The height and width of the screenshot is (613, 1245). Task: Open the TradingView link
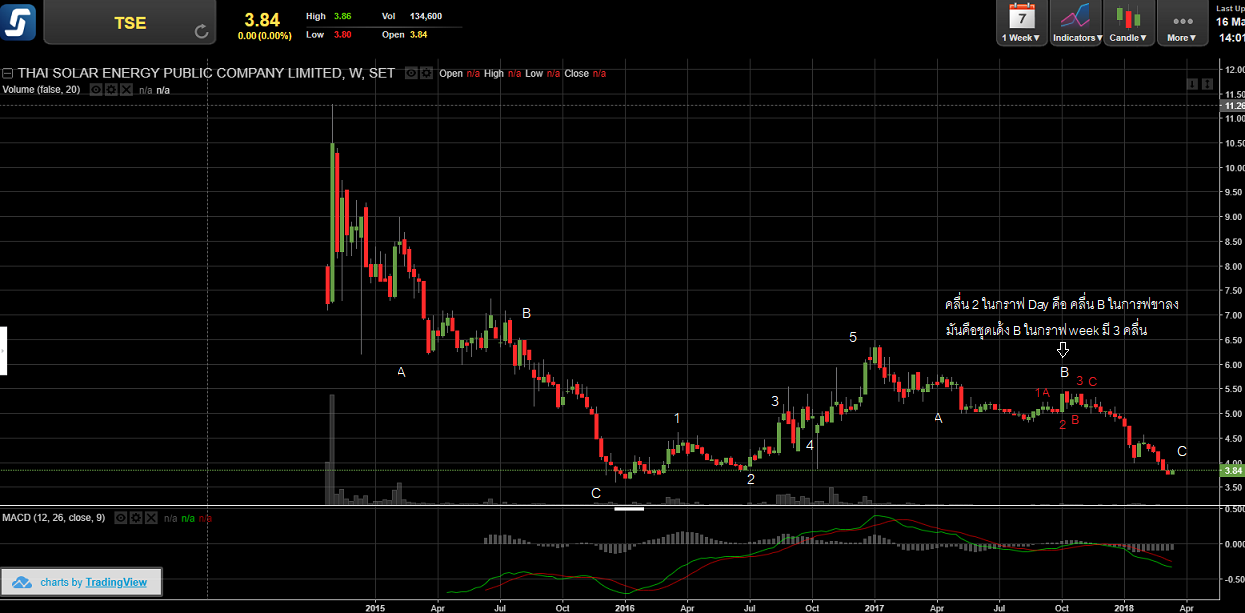point(116,582)
